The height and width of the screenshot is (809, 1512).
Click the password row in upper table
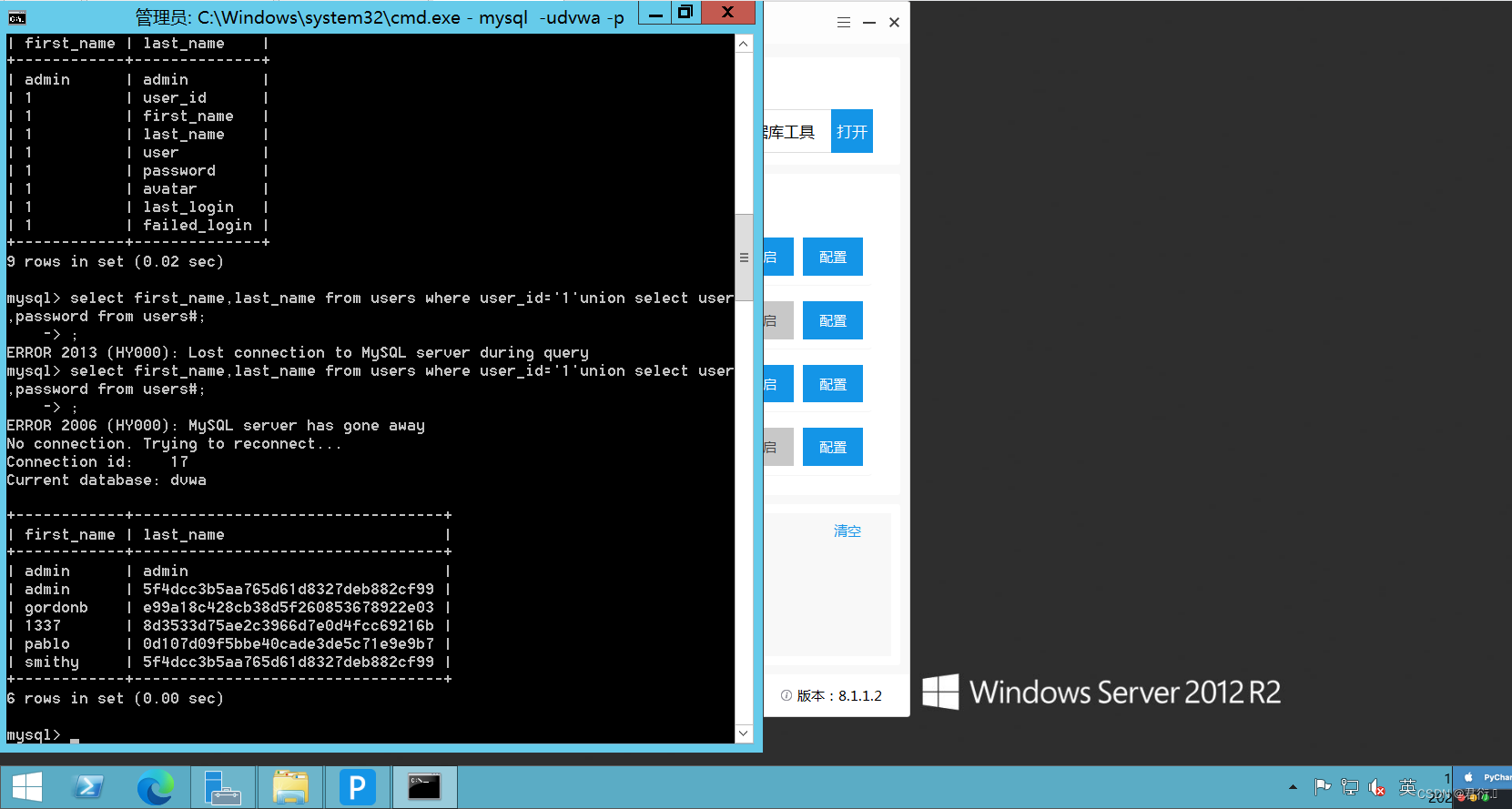(138, 170)
